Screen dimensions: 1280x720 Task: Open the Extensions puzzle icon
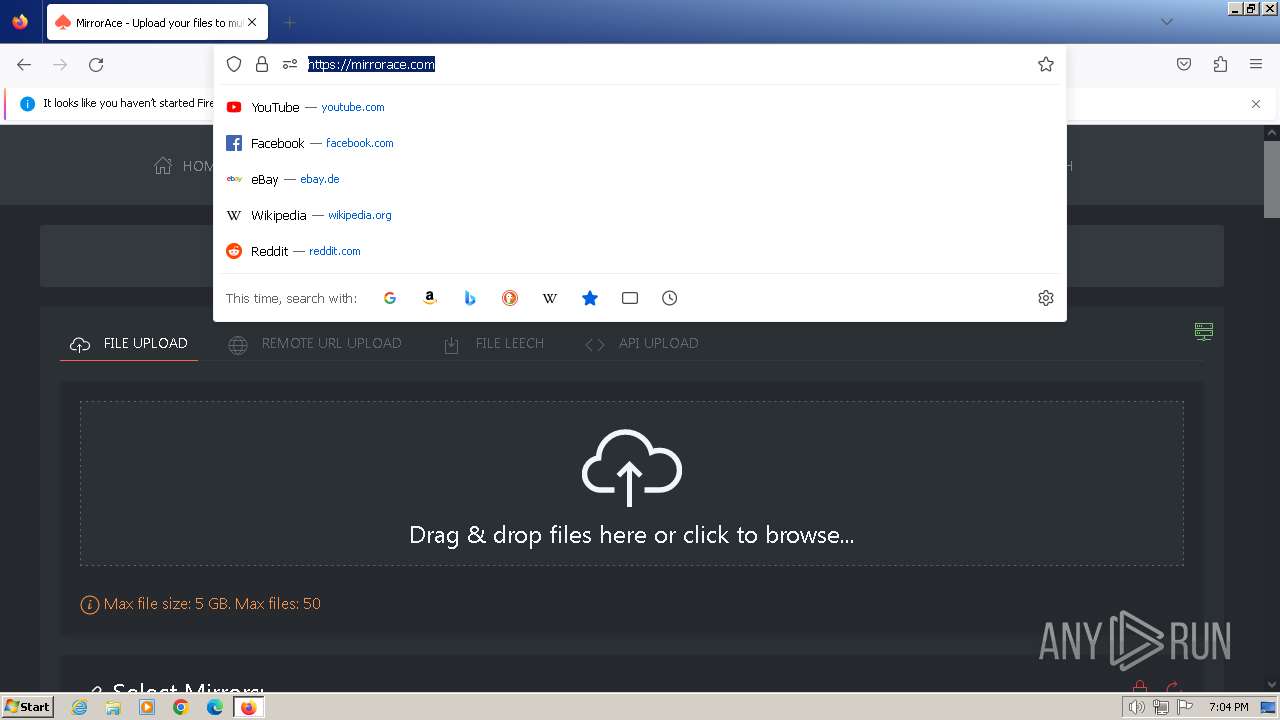pyautogui.click(x=1220, y=64)
